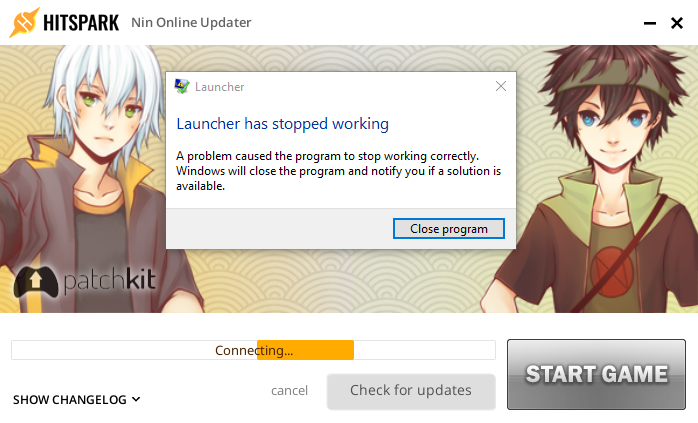Image resolution: width=698 pixels, height=423 pixels.
Task: Start the game with START GAME
Action: [597, 374]
